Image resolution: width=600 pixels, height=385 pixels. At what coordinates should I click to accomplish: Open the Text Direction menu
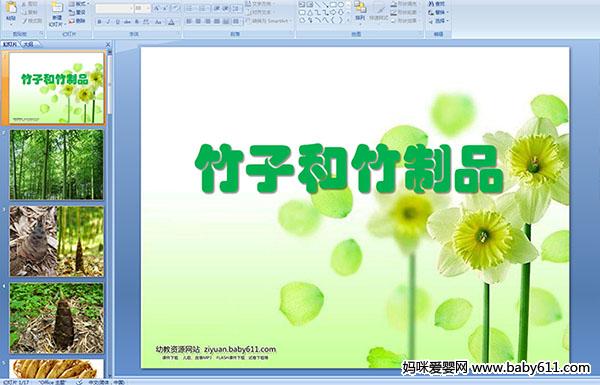[x=259, y=4]
